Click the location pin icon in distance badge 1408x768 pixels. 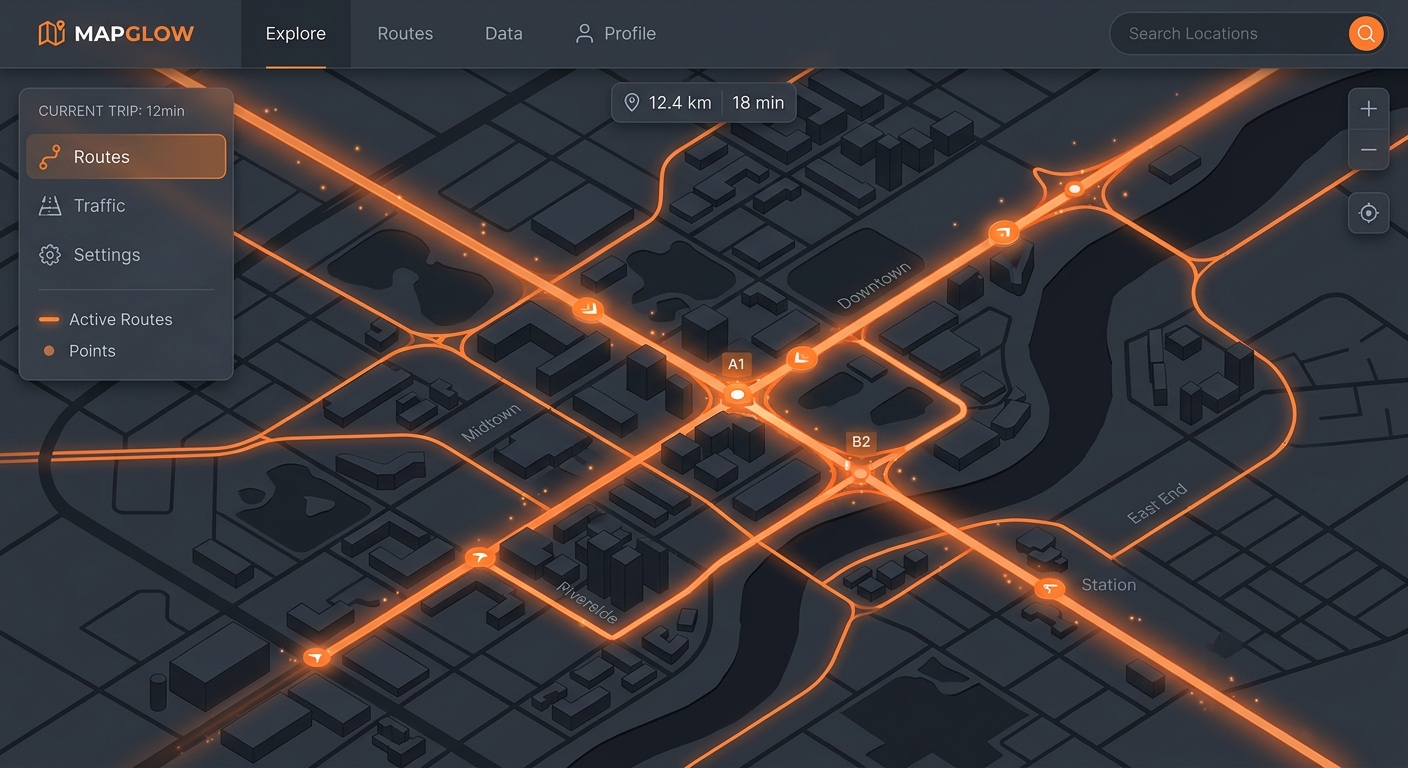click(632, 103)
